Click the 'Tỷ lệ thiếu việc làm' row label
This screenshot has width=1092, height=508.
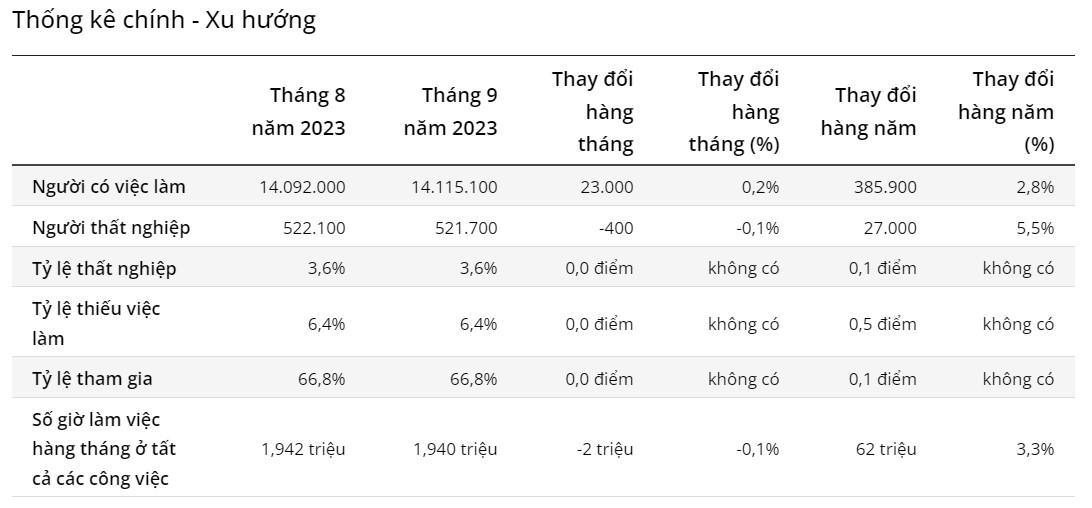pyautogui.click(x=96, y=323)
